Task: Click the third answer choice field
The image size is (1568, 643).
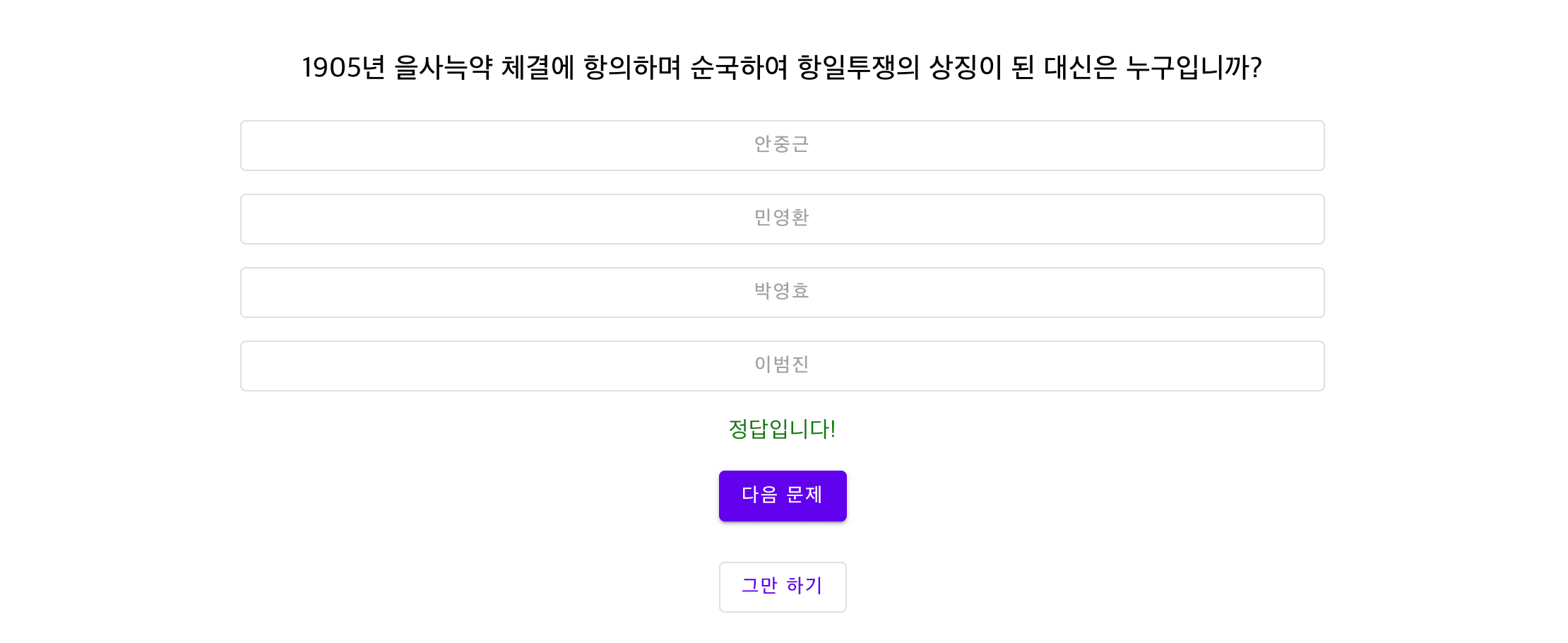Action: tap(782, 292)
